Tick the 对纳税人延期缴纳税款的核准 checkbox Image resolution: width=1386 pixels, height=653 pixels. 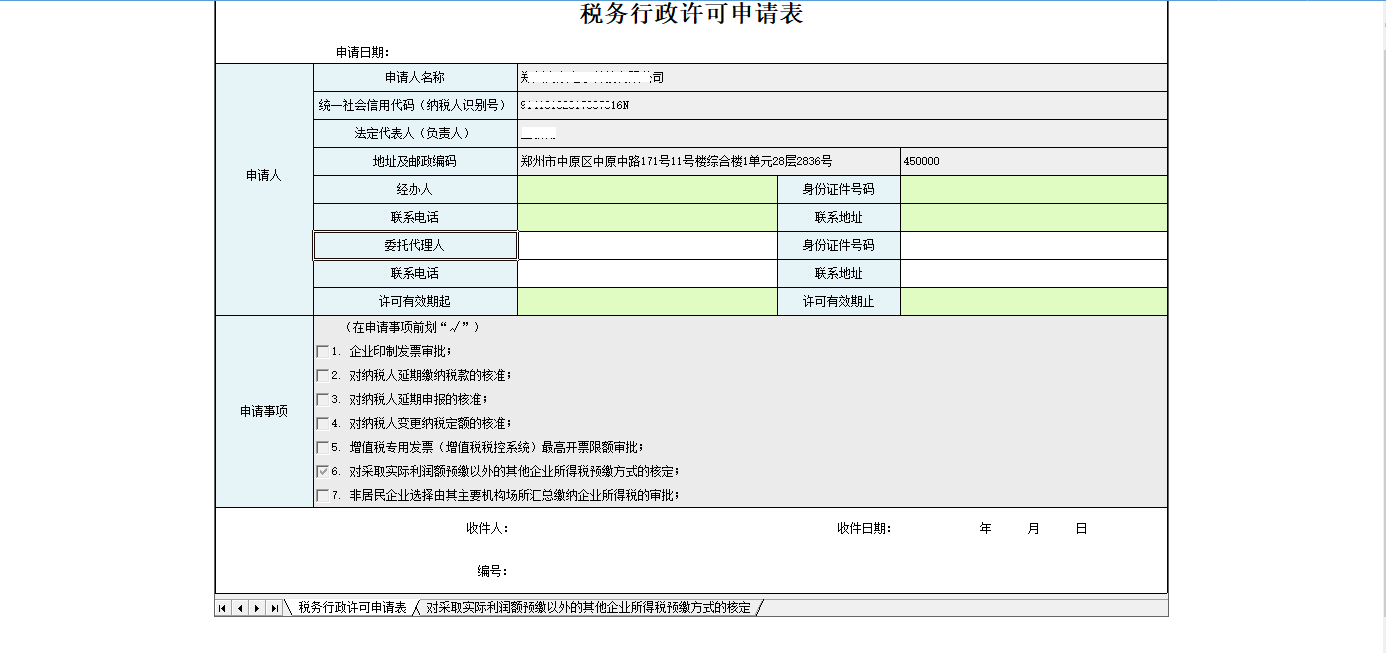[x=322, y=376]
